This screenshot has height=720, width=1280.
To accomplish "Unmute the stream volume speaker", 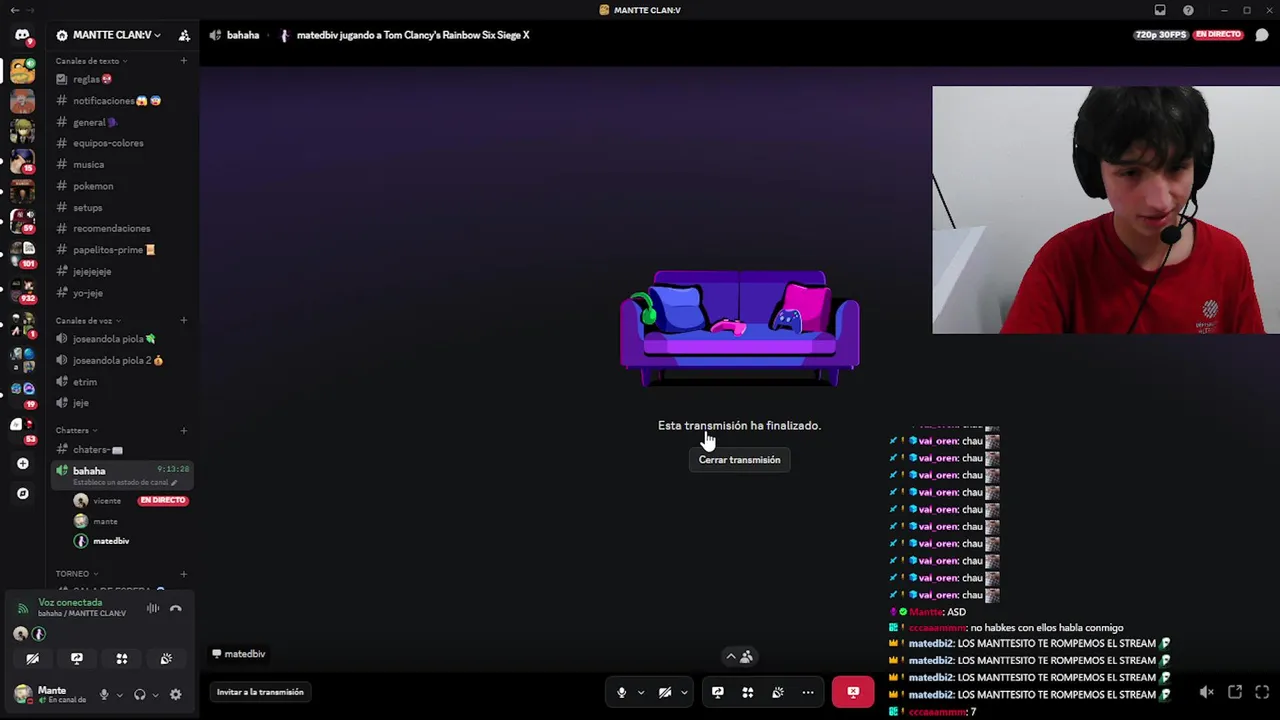I will [x=1207, y=692].
